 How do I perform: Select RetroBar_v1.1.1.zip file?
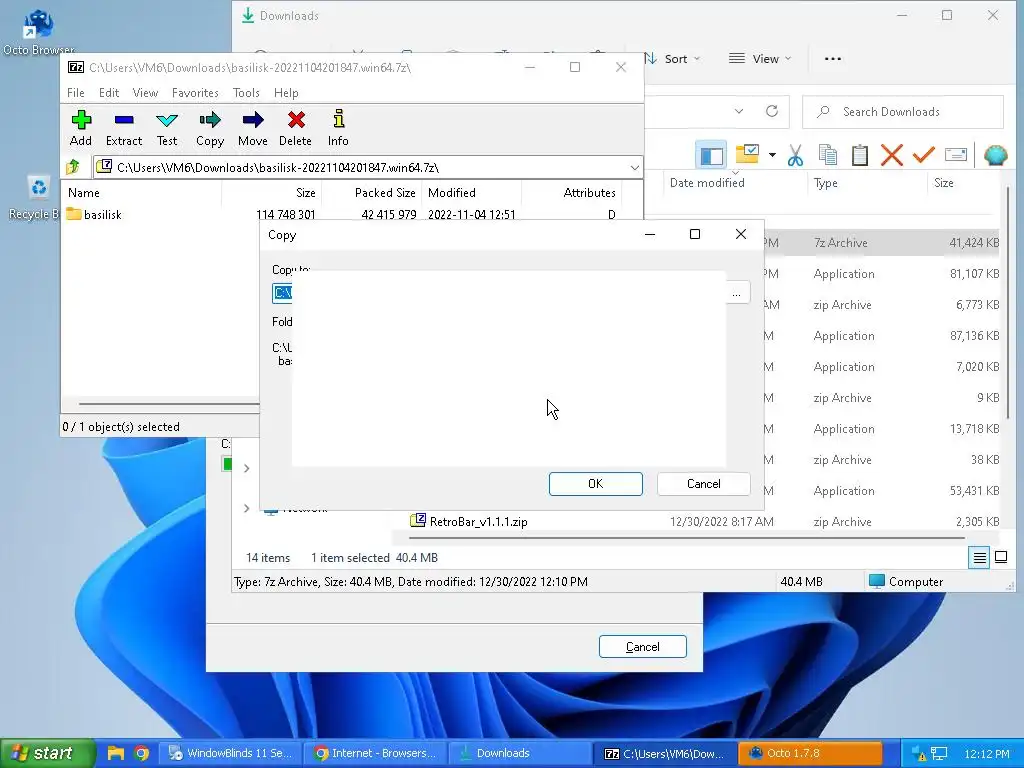(x=479, y=522)
